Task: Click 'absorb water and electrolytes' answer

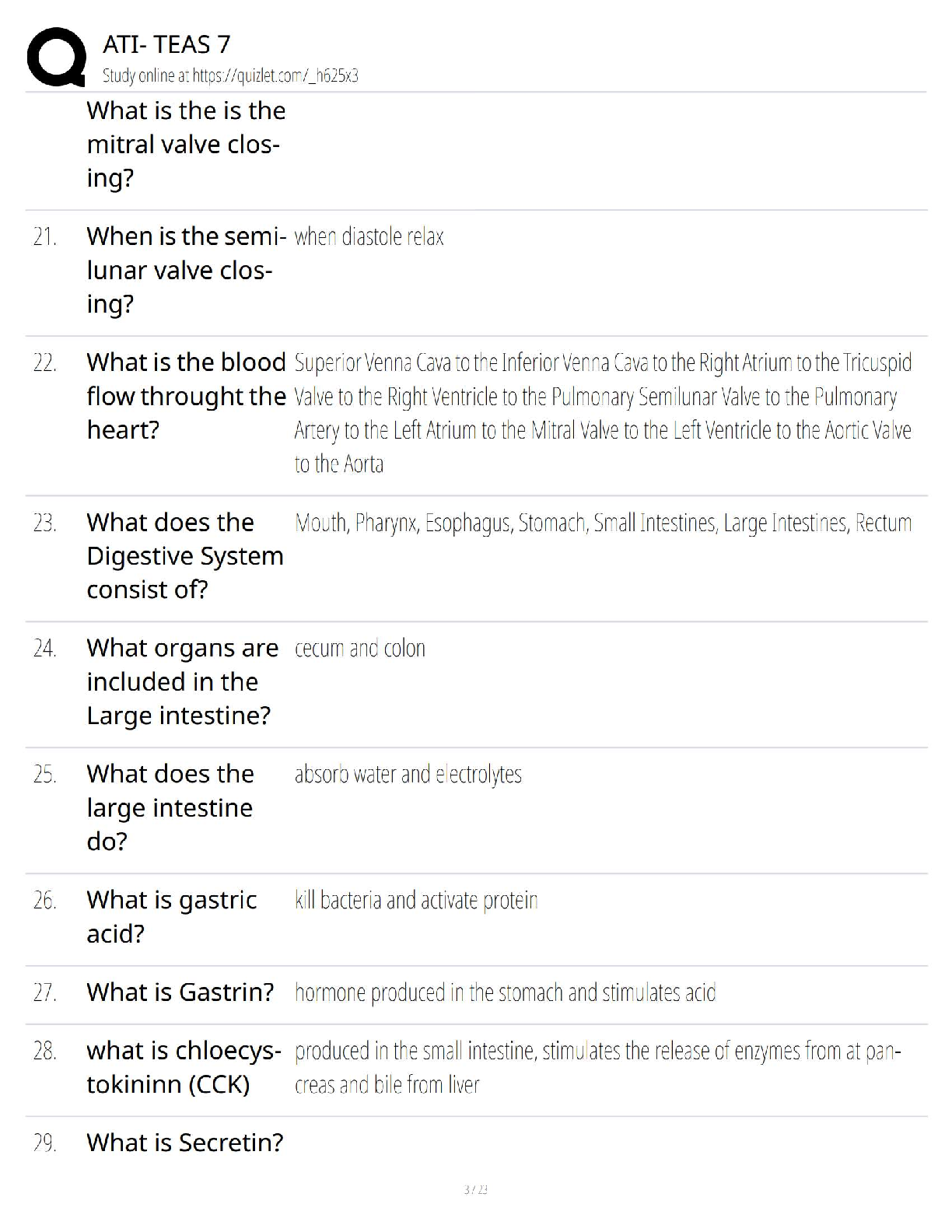Action: [408, 775]
